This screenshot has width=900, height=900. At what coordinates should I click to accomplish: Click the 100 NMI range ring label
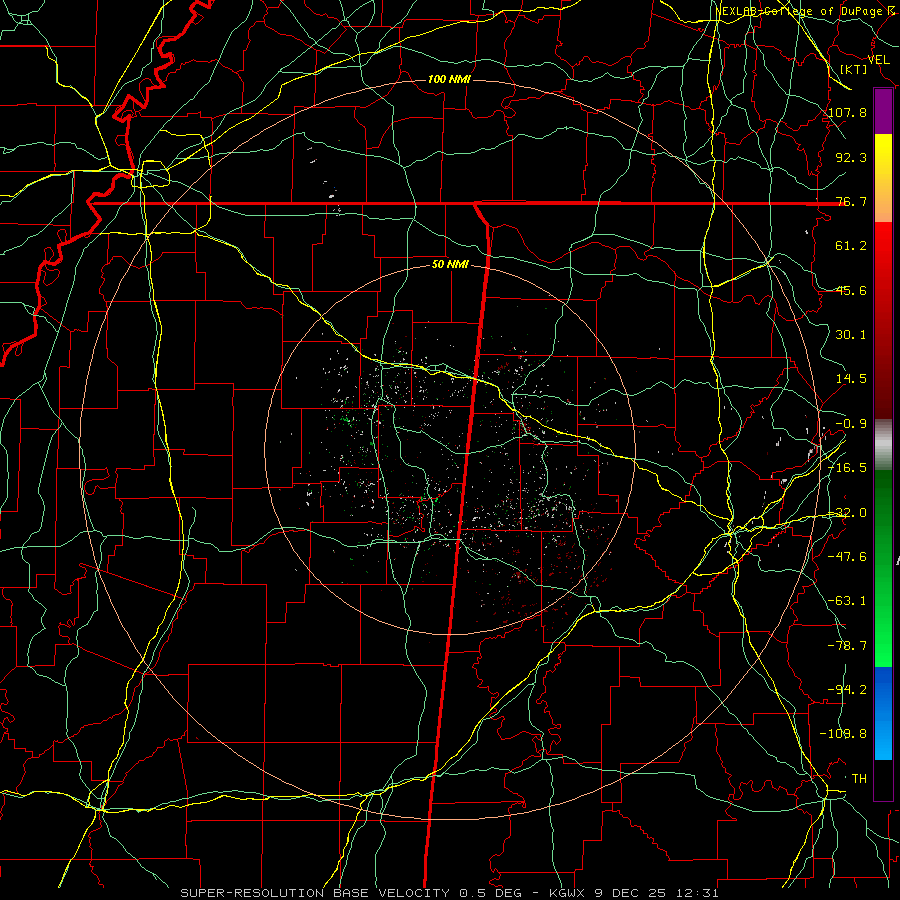tap(449, 79)
